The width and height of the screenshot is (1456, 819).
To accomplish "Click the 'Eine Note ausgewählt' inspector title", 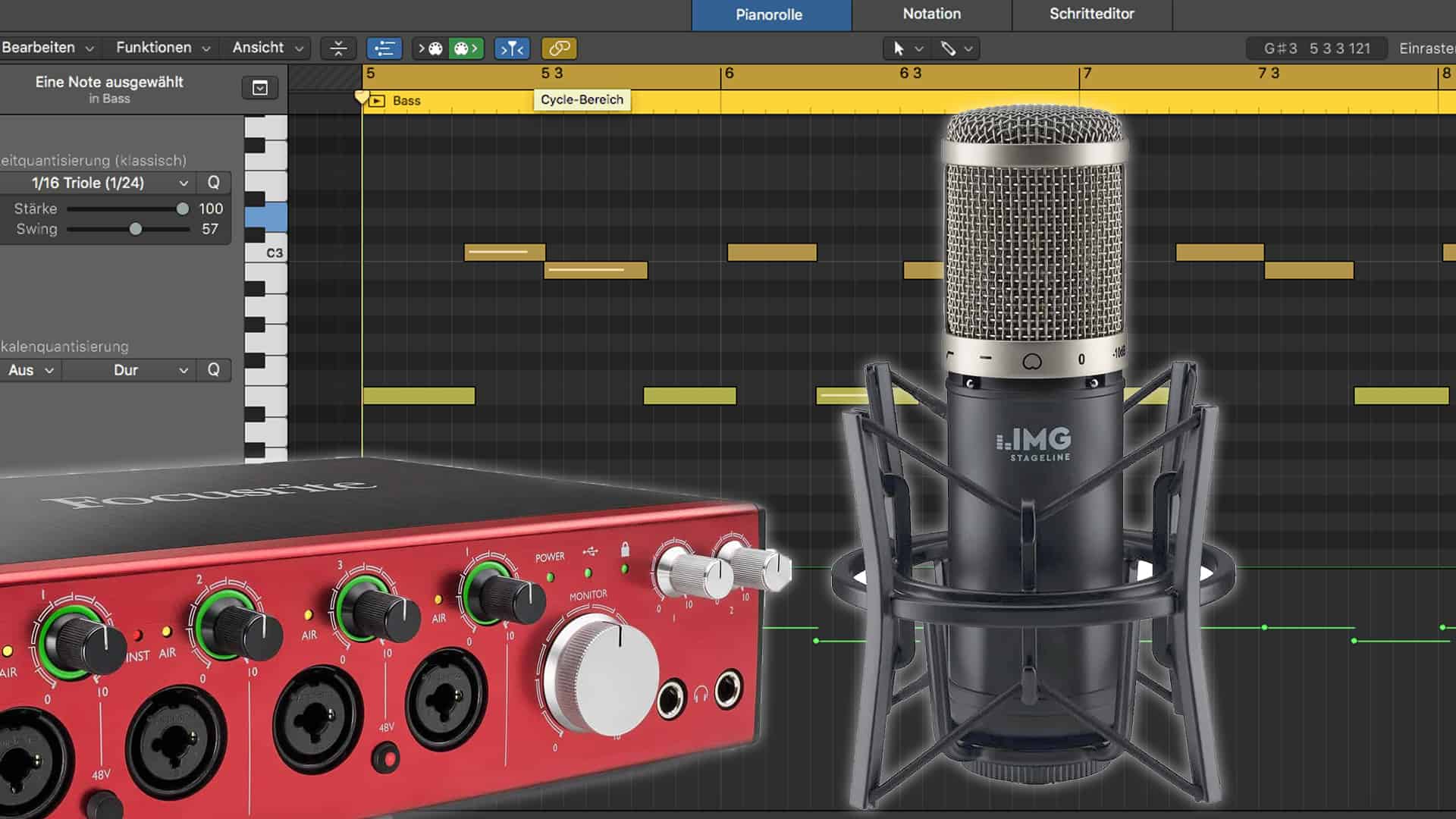I will tap(109, 82).
